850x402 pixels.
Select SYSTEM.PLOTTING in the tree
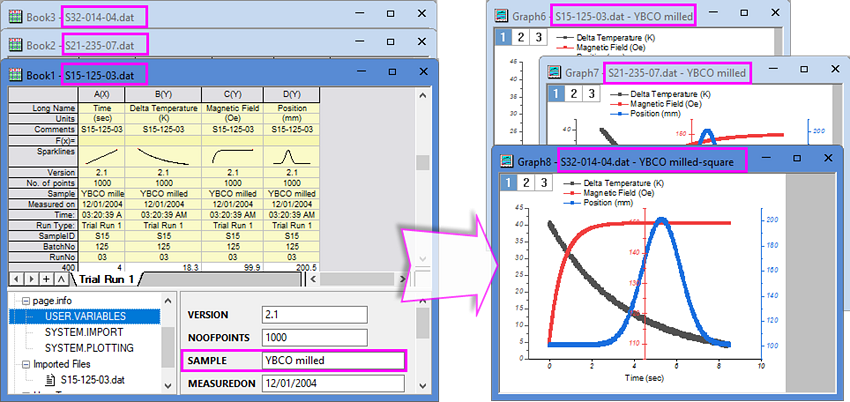tap(89, 348)
